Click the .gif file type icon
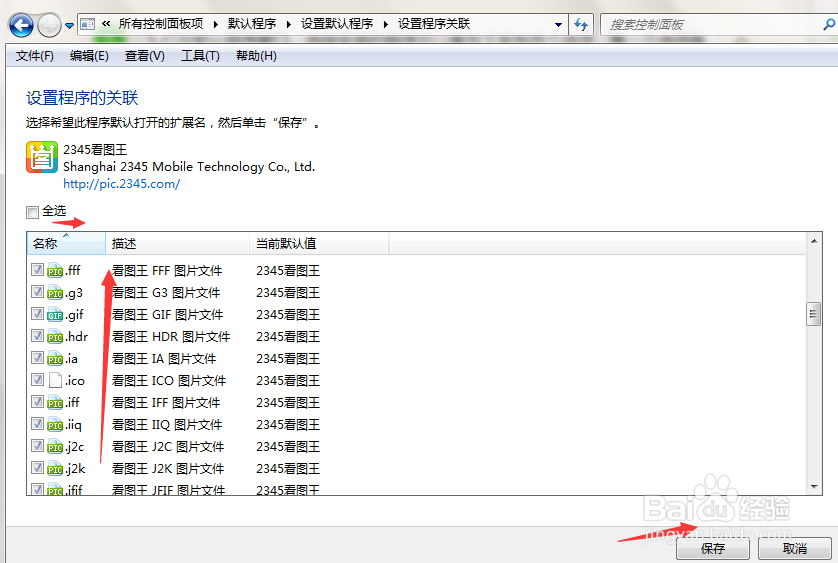This screenshot has height=563, width=838. (x=55, y=314)
